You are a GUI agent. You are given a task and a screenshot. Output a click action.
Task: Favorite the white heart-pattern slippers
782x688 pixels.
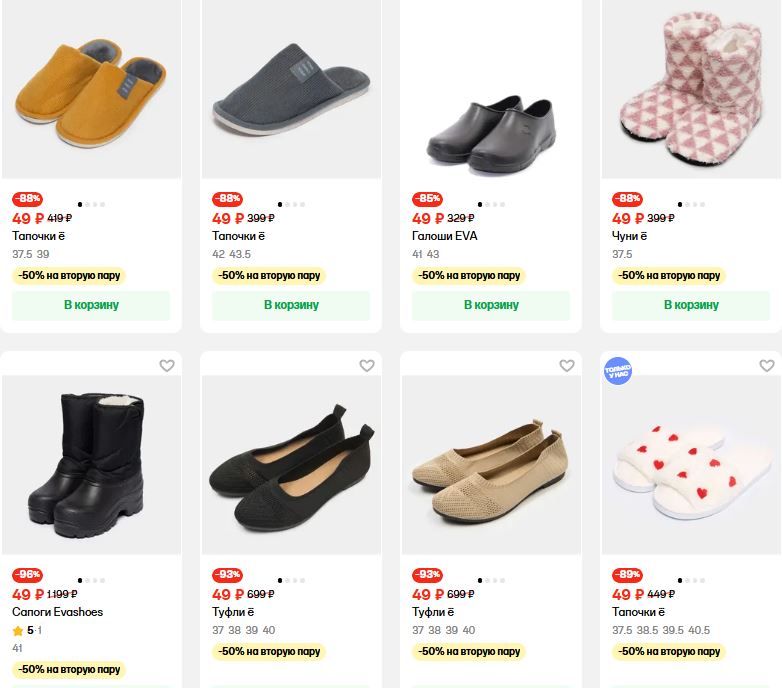[x=767, y=366]
